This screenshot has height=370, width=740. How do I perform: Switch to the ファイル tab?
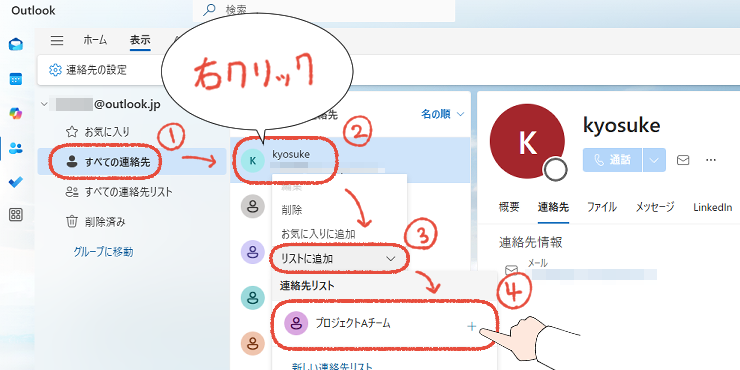[x=602, y=207]
